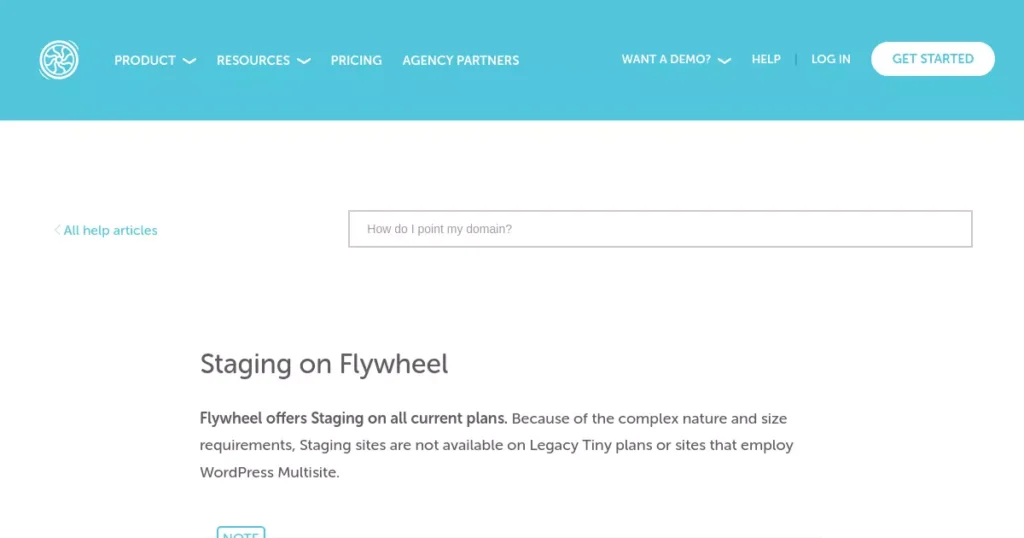Expand the chevron beside RESOURCES
Image resolution: width=1024 pixels, height=538 pixels.
[x=304, y=61]
